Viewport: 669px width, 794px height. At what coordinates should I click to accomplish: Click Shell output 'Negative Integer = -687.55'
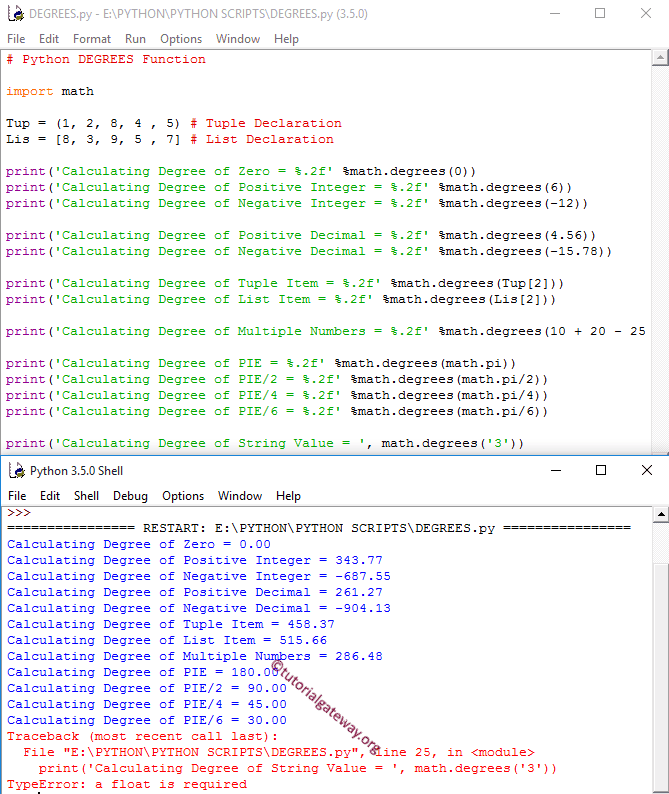coord(199,577)
